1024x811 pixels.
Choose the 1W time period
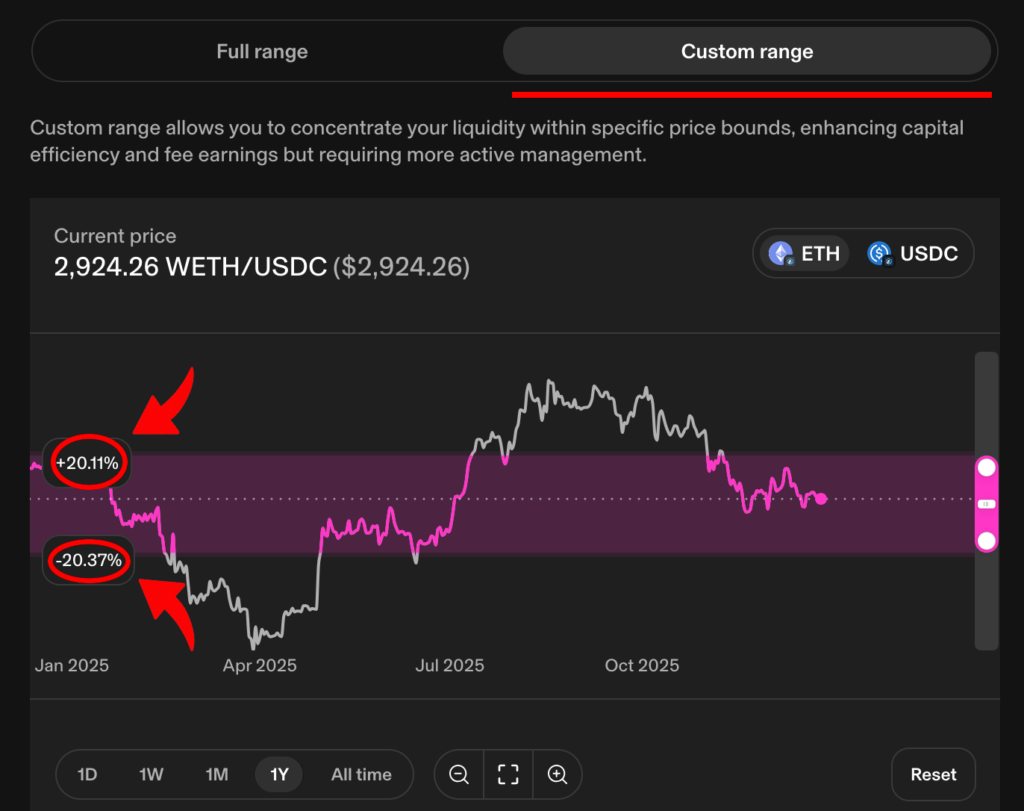[151, 774]
